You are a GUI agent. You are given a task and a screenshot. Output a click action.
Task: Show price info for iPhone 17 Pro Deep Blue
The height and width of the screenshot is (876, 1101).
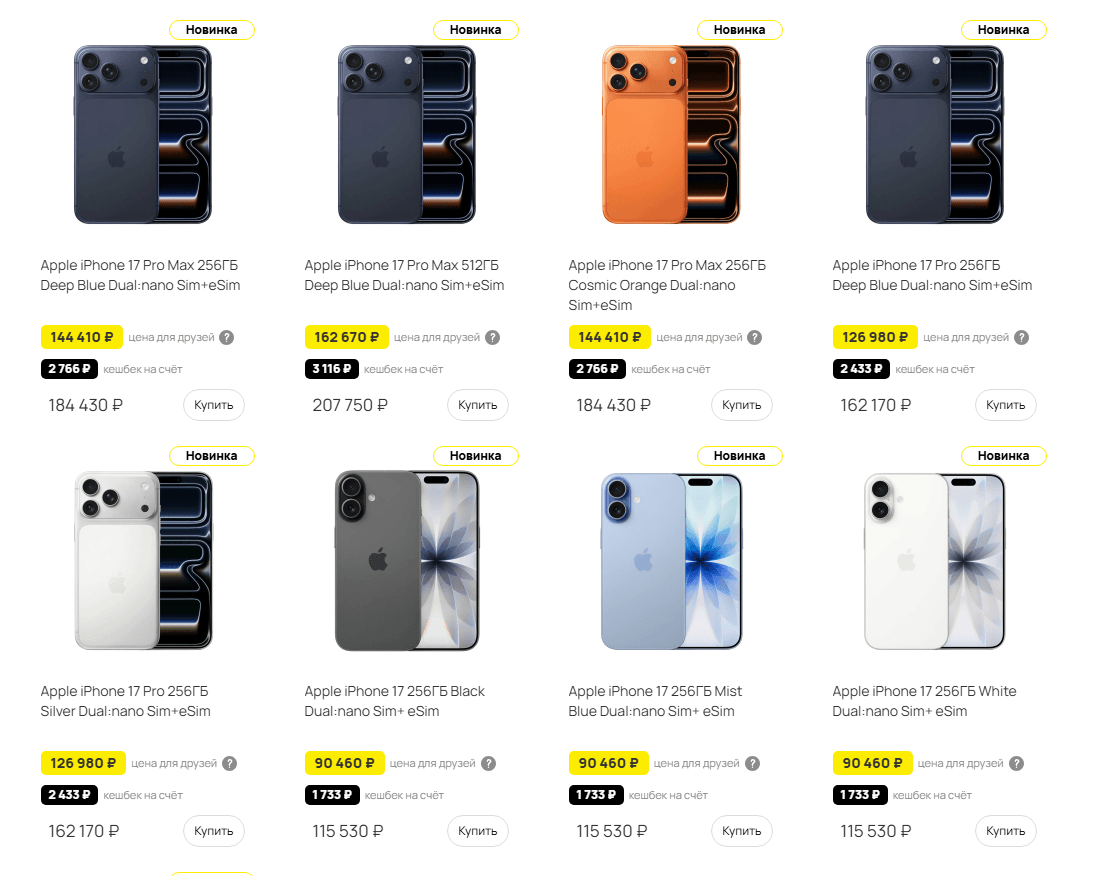click(x=1022, y=338)
